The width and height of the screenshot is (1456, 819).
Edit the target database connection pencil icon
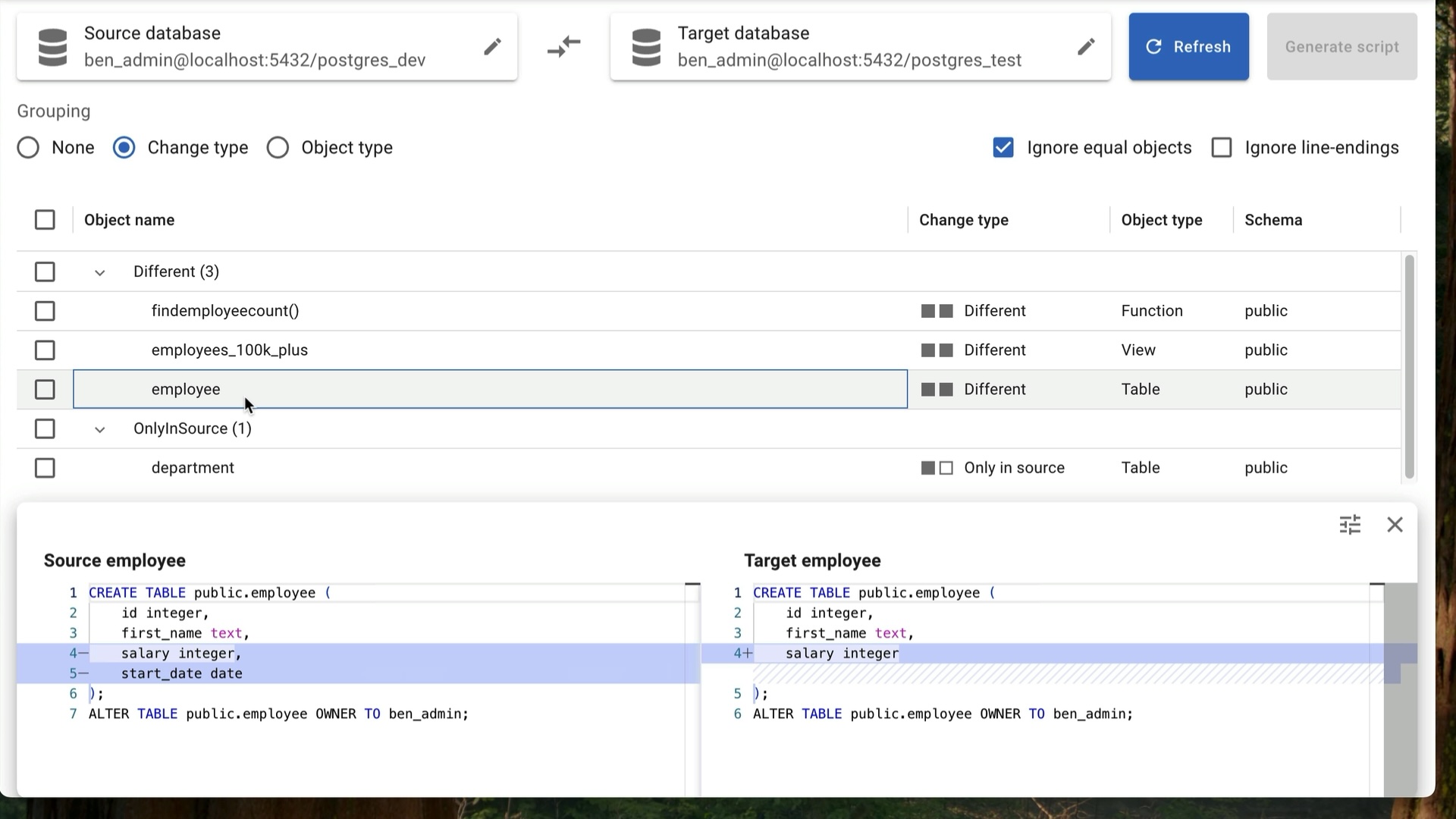(x=1086, y=47)
